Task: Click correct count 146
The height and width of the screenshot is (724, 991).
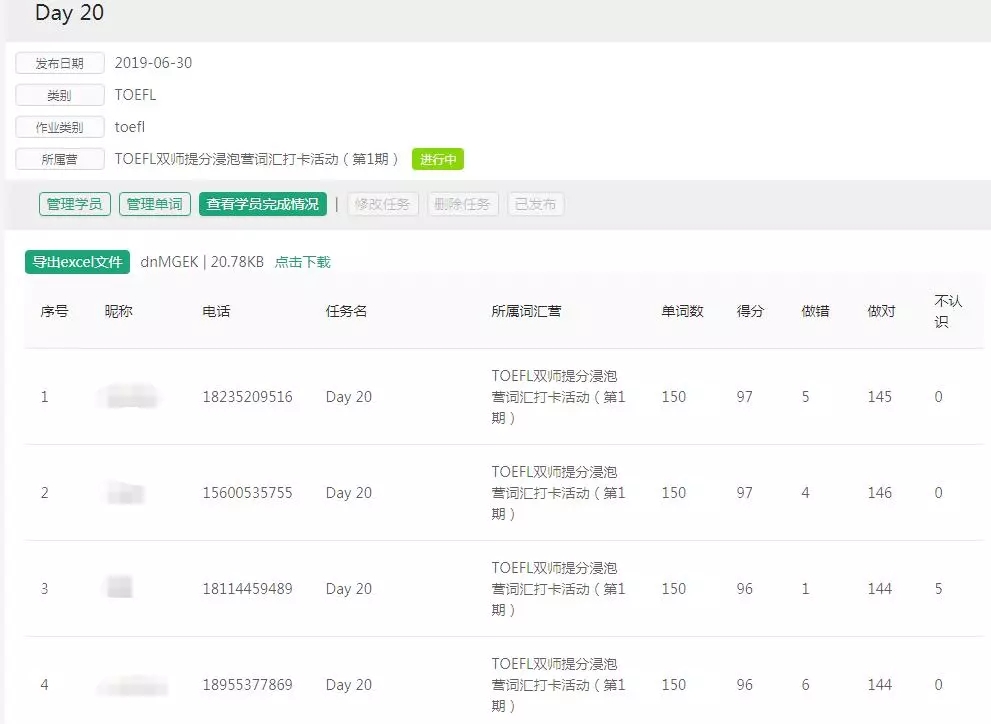Action: [x=879, y=493]
